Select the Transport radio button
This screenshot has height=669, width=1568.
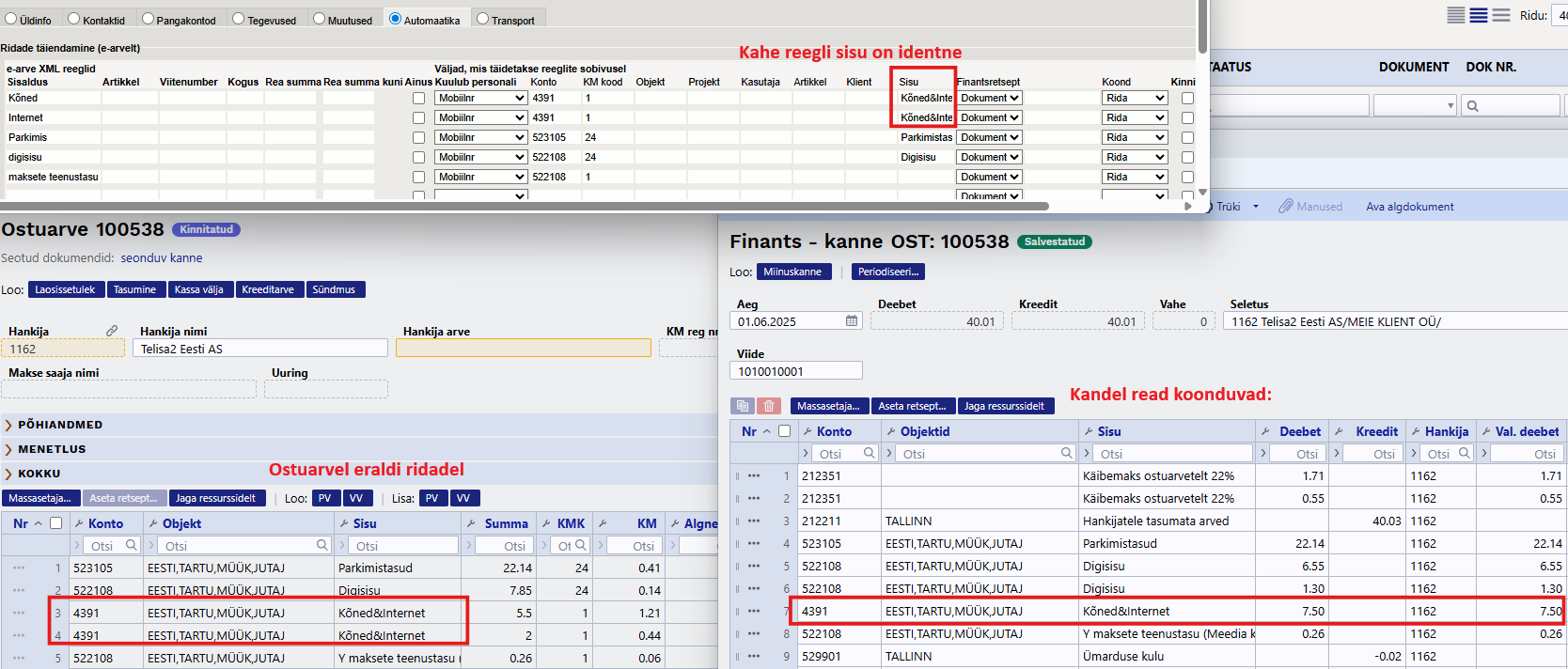click(482, 19)
